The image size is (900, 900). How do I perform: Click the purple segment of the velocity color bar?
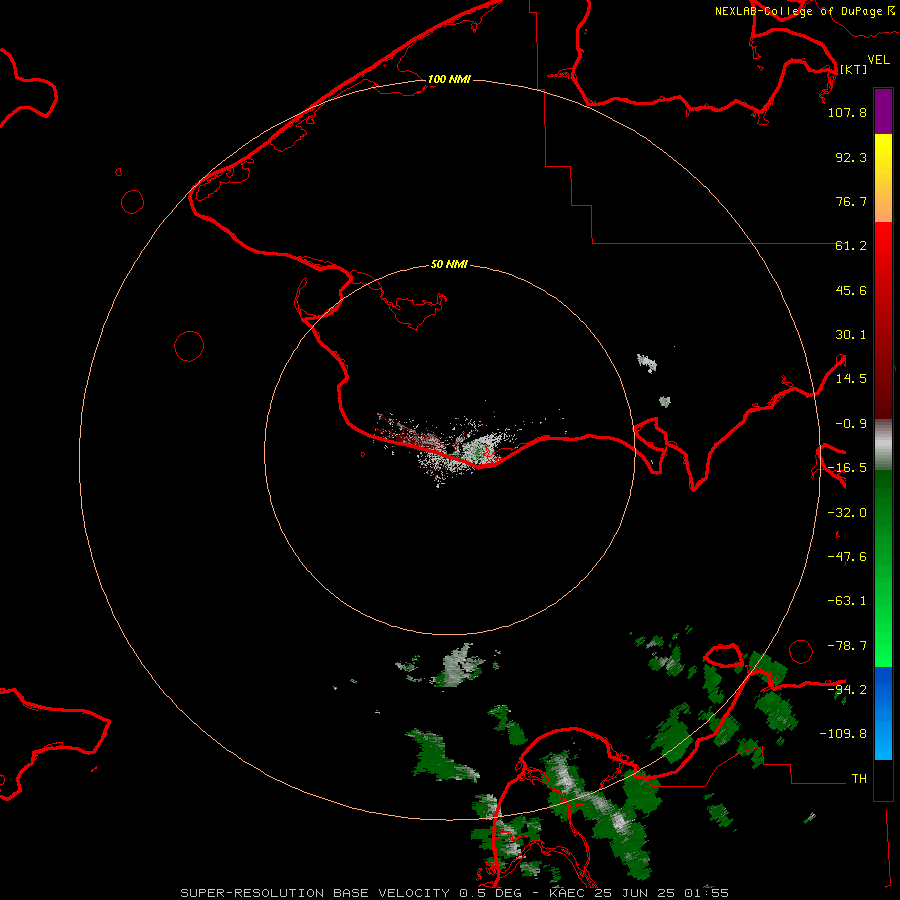pos(883,111)
